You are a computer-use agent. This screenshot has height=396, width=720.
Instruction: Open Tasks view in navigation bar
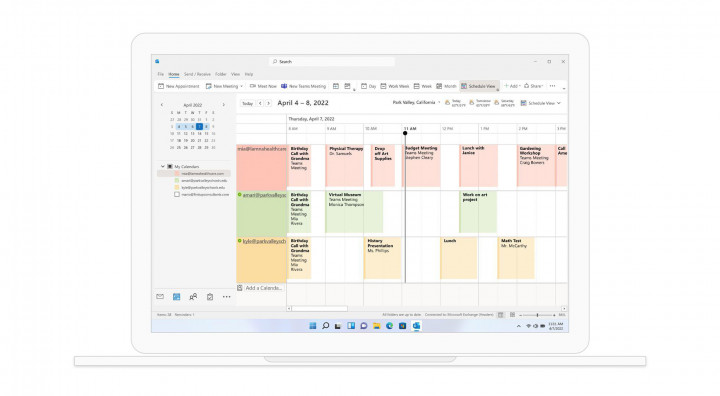coord(210,297)
